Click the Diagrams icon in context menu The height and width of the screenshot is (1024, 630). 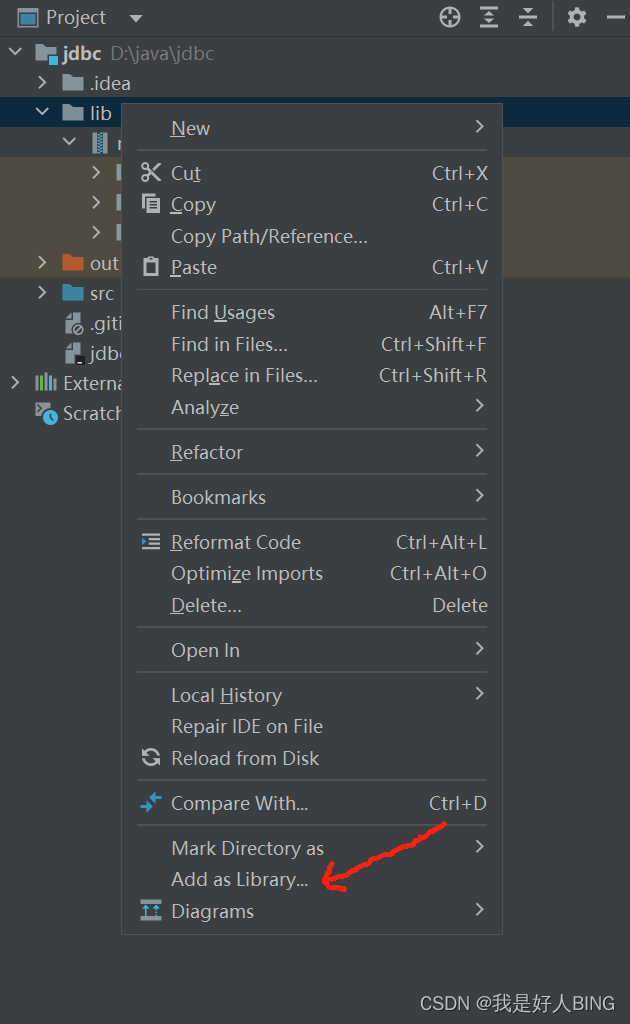pyautogui.click(x=151, y=910)
